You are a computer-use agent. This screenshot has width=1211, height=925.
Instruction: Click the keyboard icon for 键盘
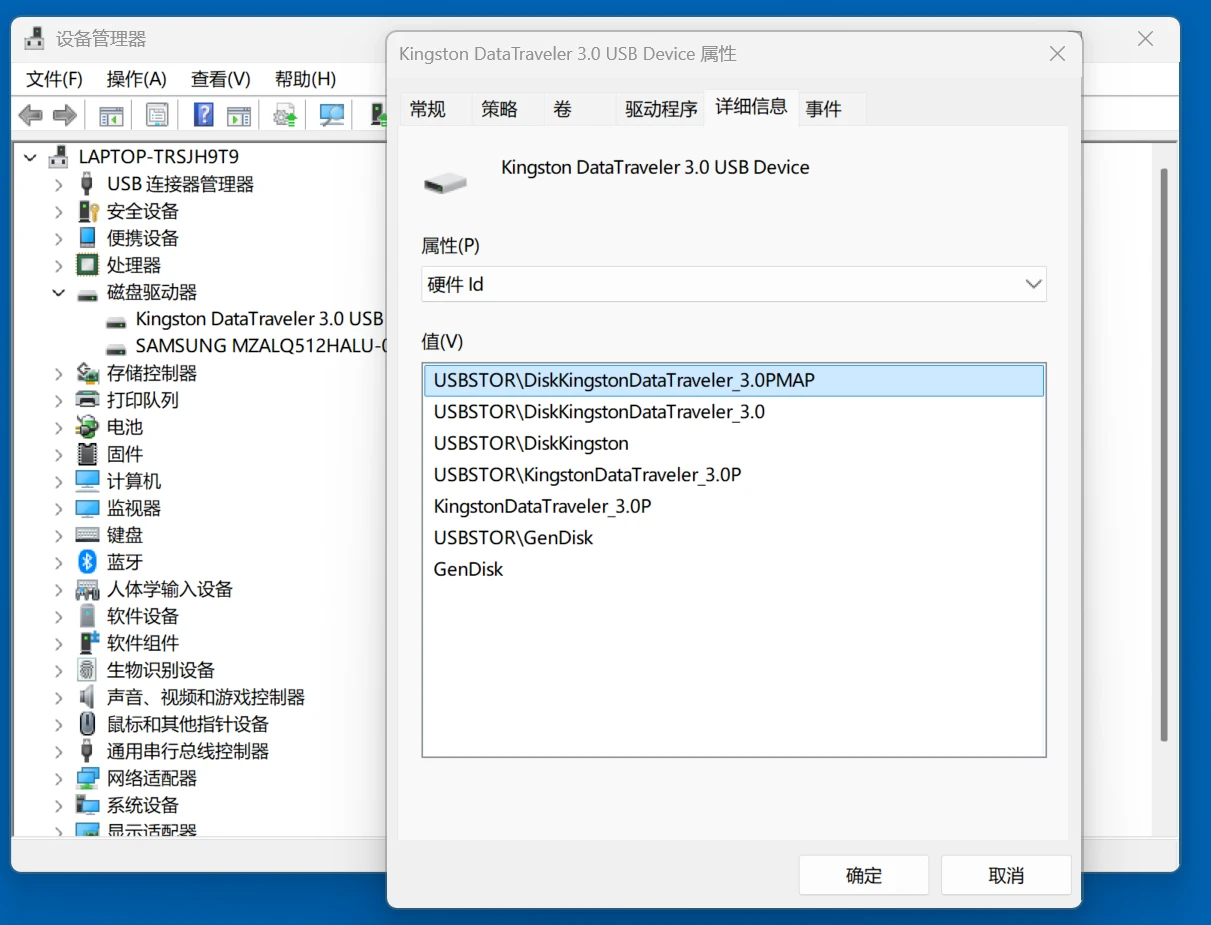(88, 535)
